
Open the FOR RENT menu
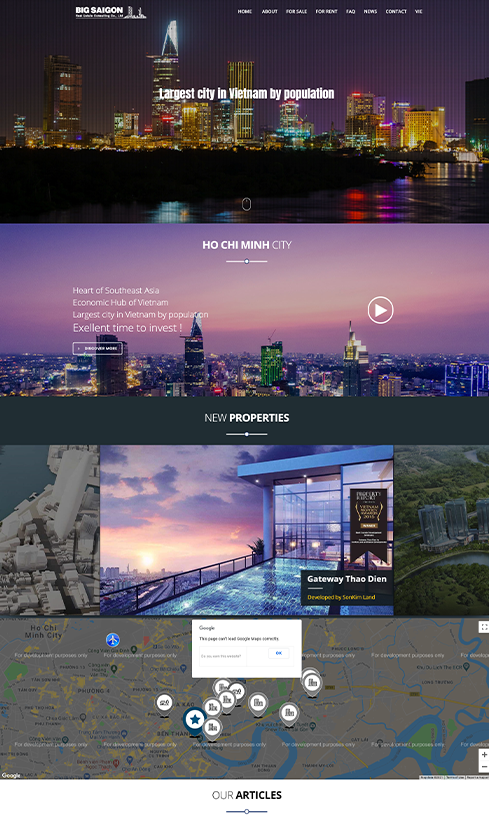(x=327, y=11)
